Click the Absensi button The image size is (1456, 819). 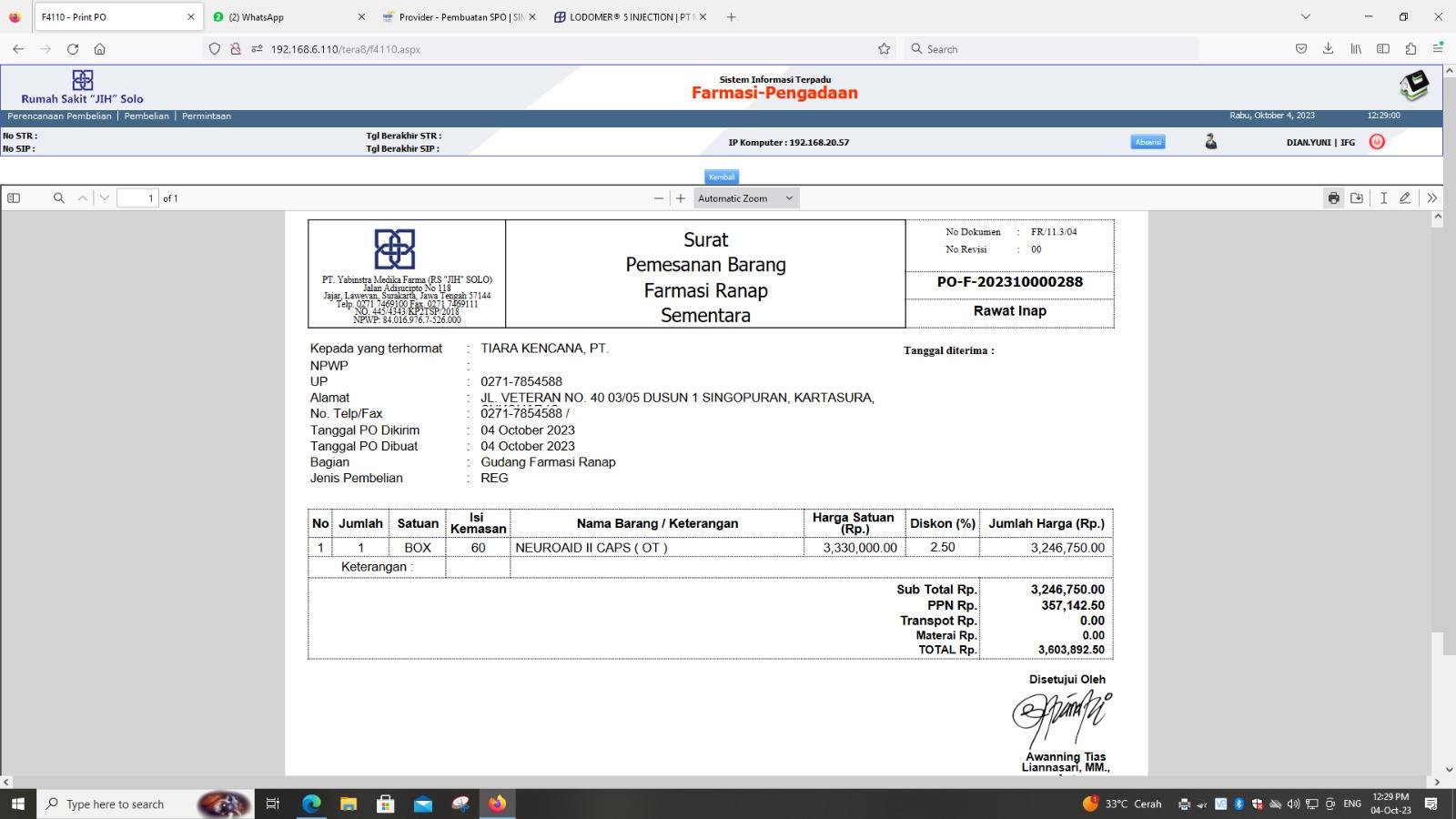[1148, 142]
